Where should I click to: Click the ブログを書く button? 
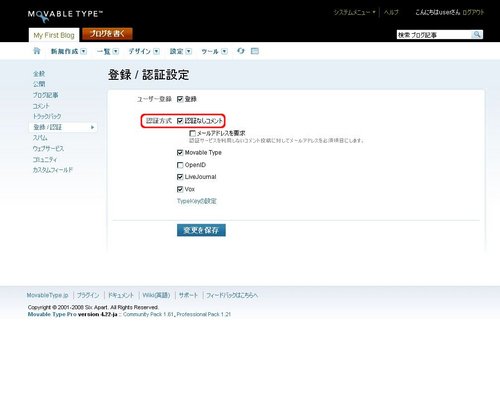click(107, 34)
